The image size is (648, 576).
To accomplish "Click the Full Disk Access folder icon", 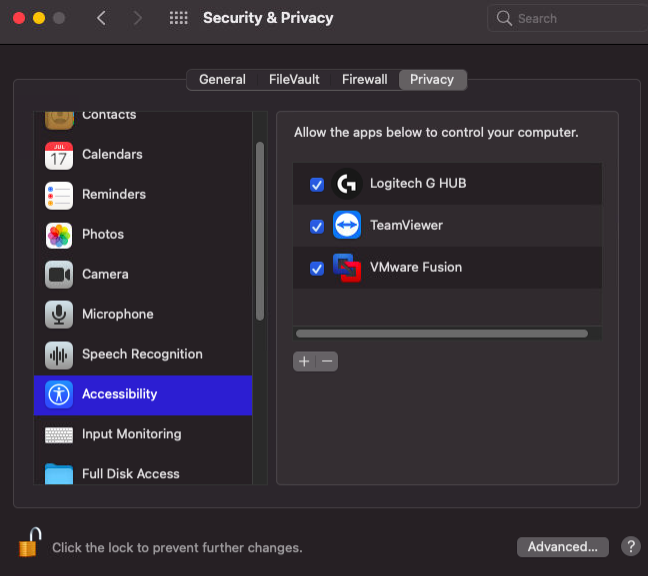I will point(59,474).
